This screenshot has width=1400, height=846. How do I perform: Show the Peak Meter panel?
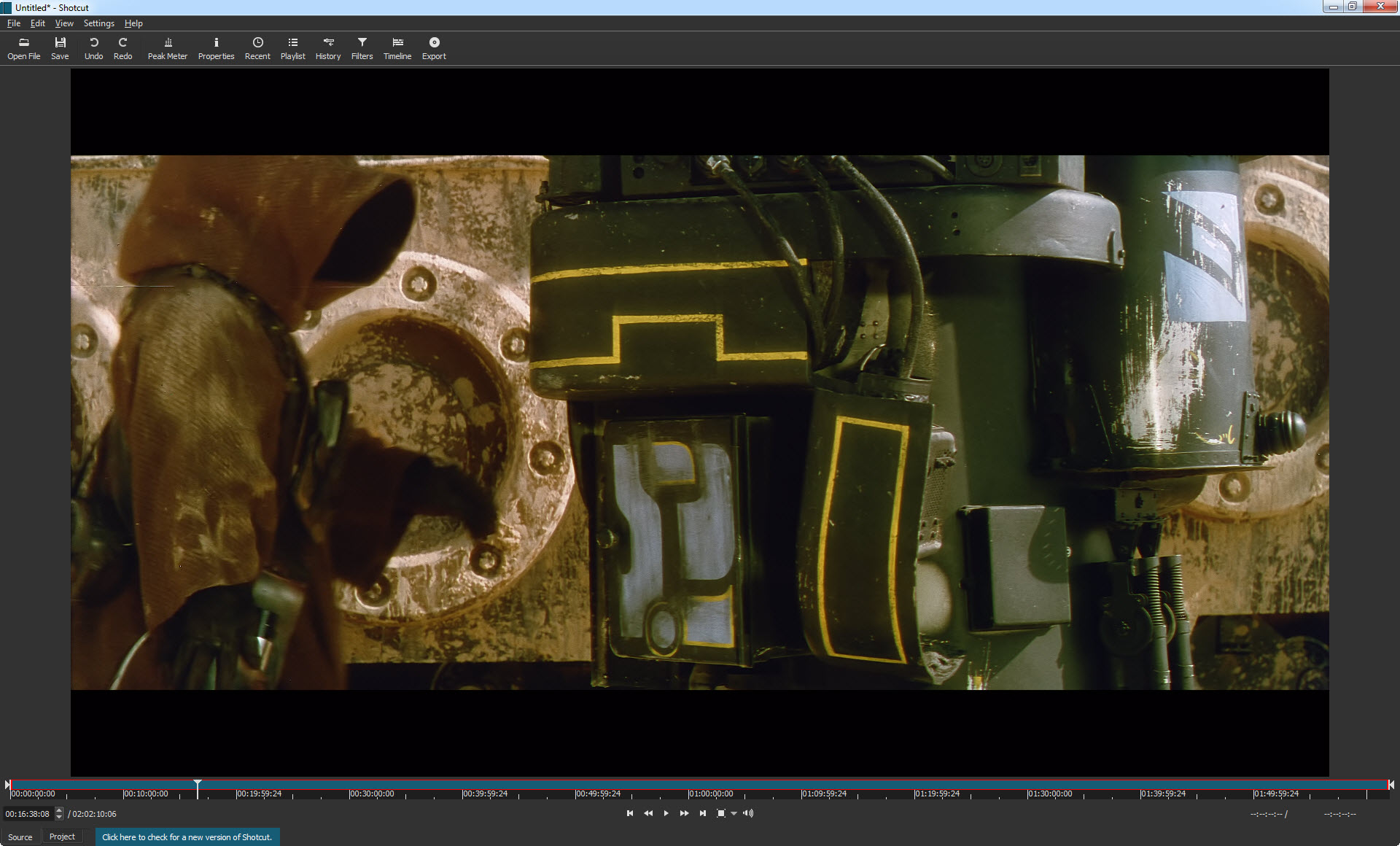(168, 48)
